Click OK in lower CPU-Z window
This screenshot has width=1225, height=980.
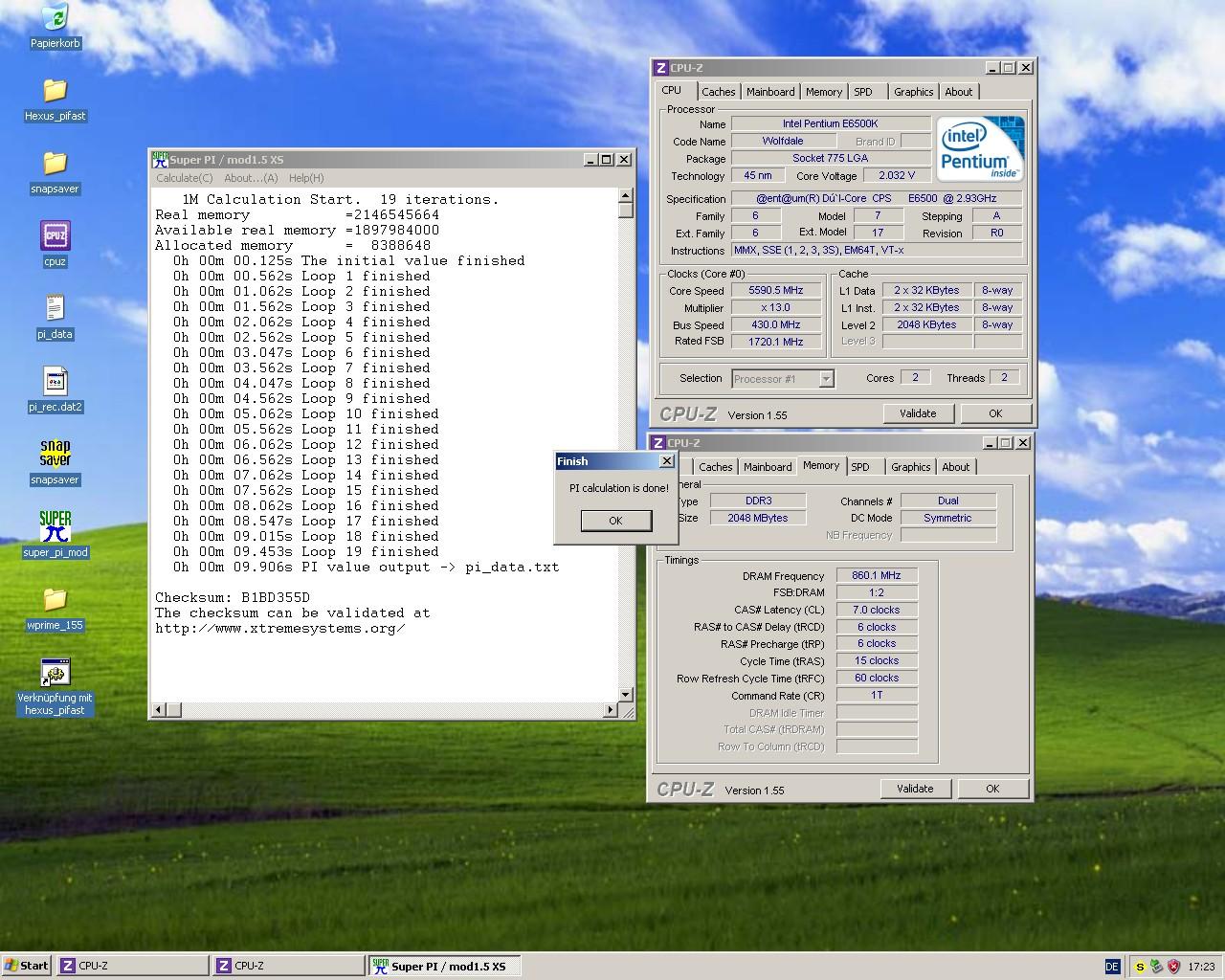click(x=992, y=789)
